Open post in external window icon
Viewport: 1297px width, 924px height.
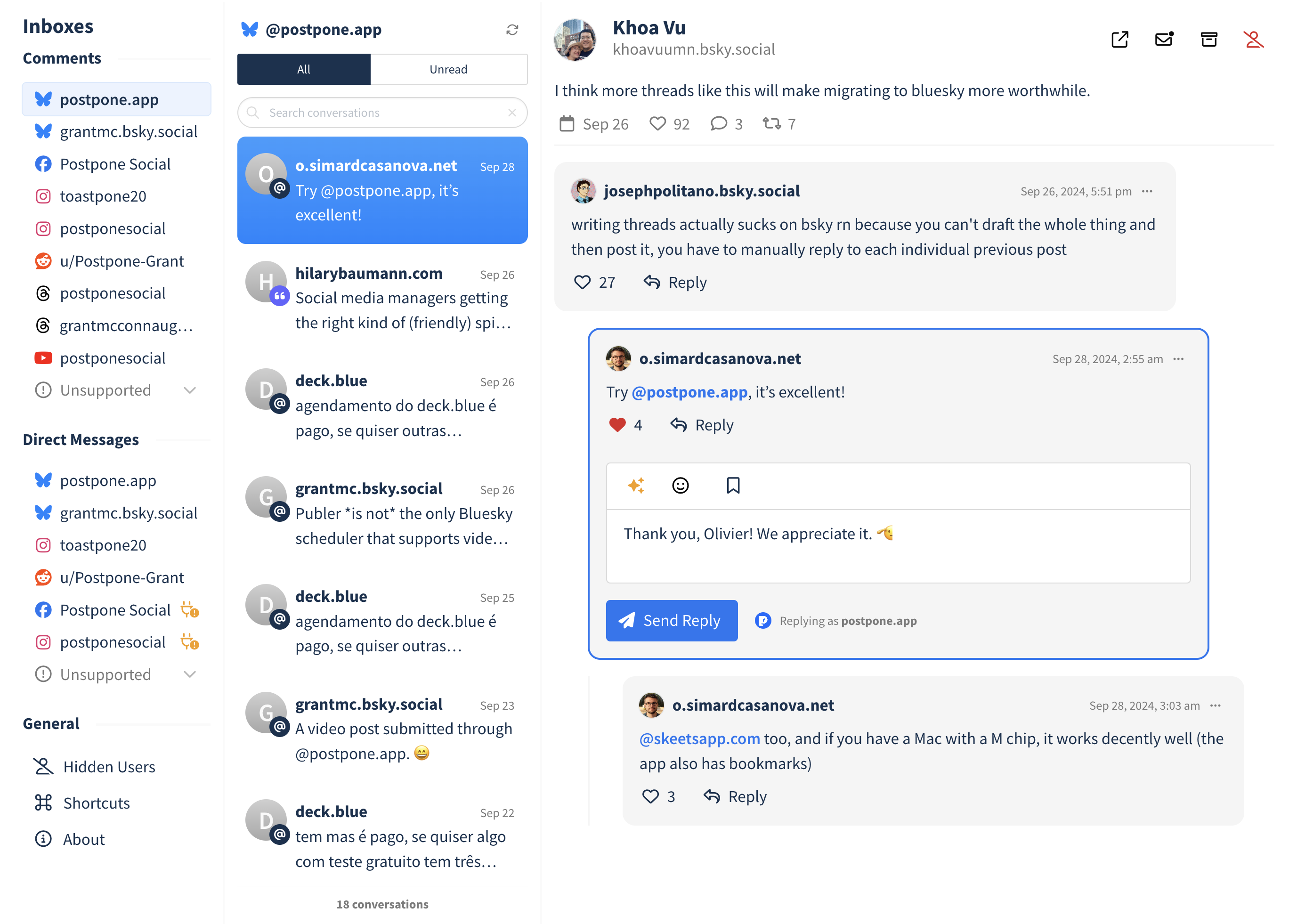(1119, 39)
